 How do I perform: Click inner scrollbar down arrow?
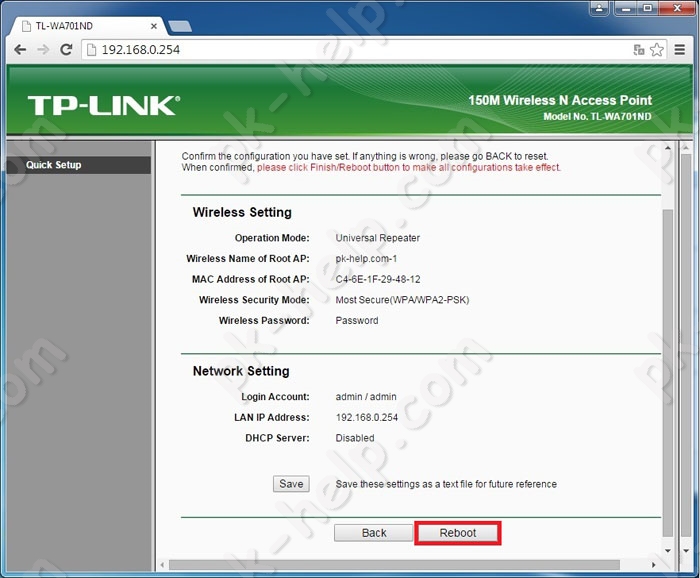668,551
